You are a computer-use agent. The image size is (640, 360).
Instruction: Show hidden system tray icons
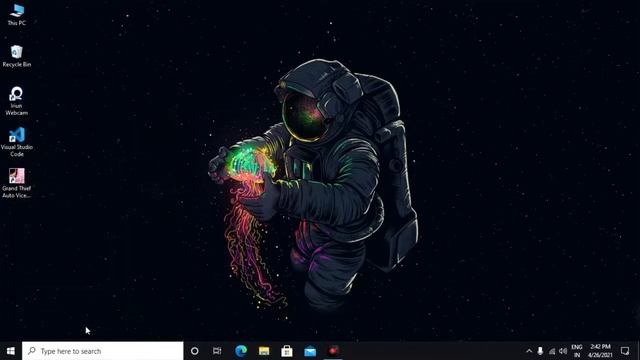pyautogui.click(x=529, y=351)
